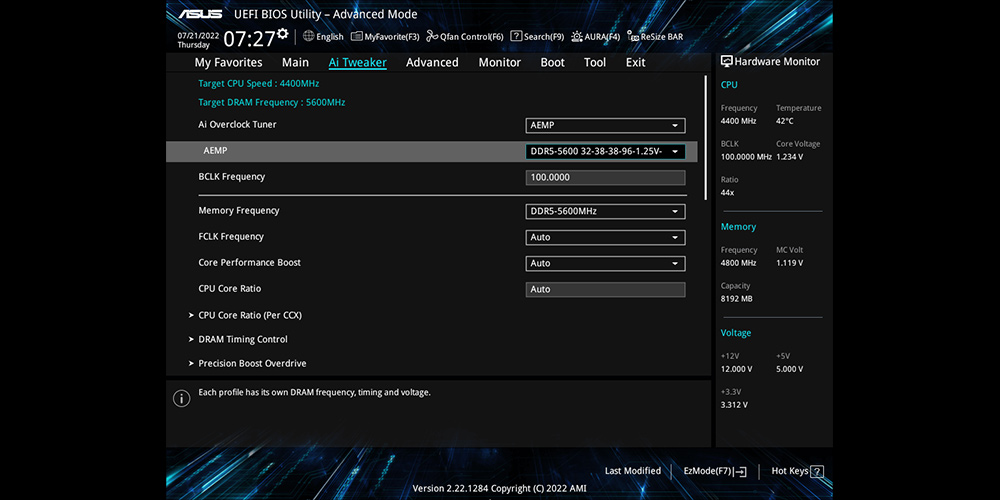Click the settings gear next to the clock
1000x500 pixels.
(x=283, y=33)
